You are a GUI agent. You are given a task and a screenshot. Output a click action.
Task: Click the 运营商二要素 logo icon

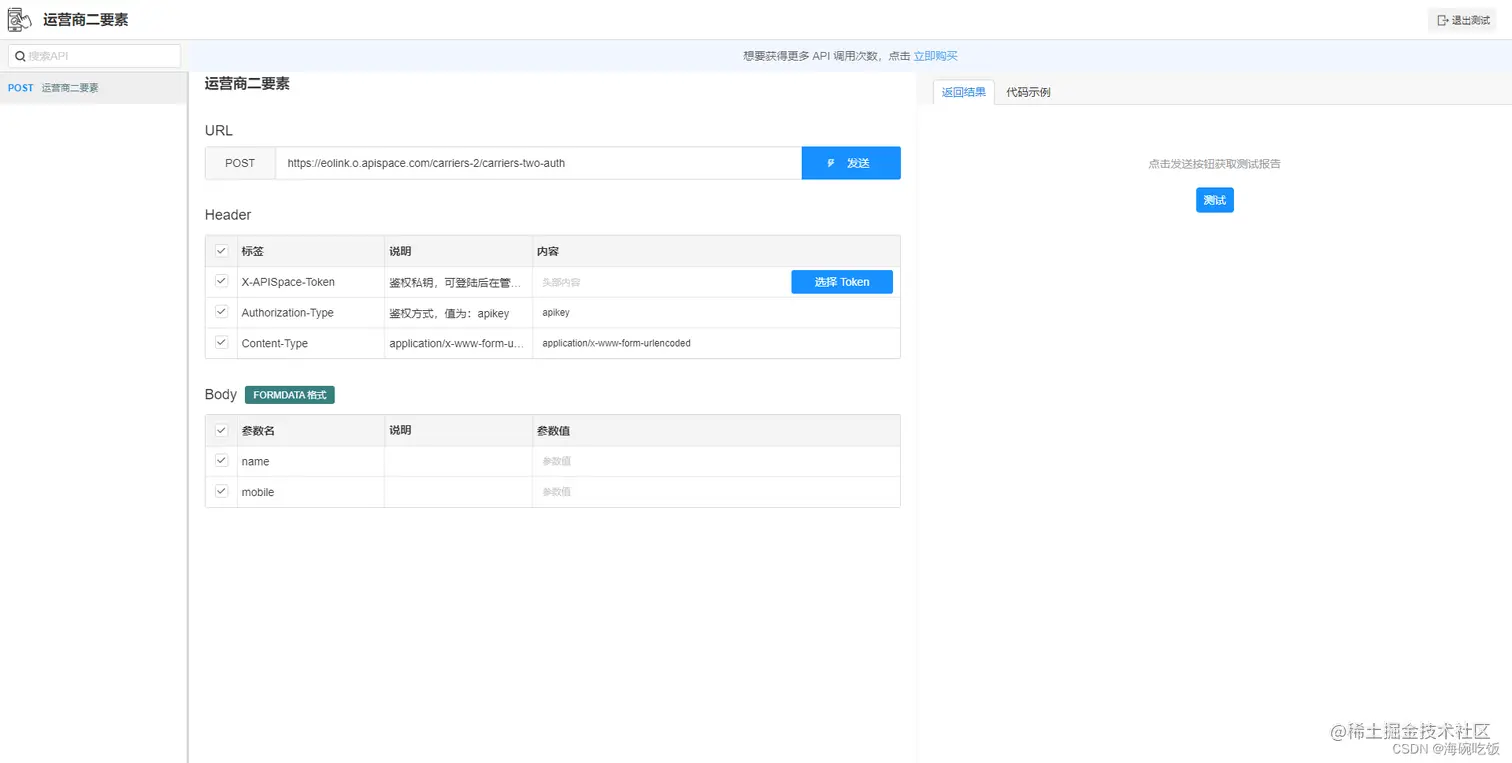(20, 18)
